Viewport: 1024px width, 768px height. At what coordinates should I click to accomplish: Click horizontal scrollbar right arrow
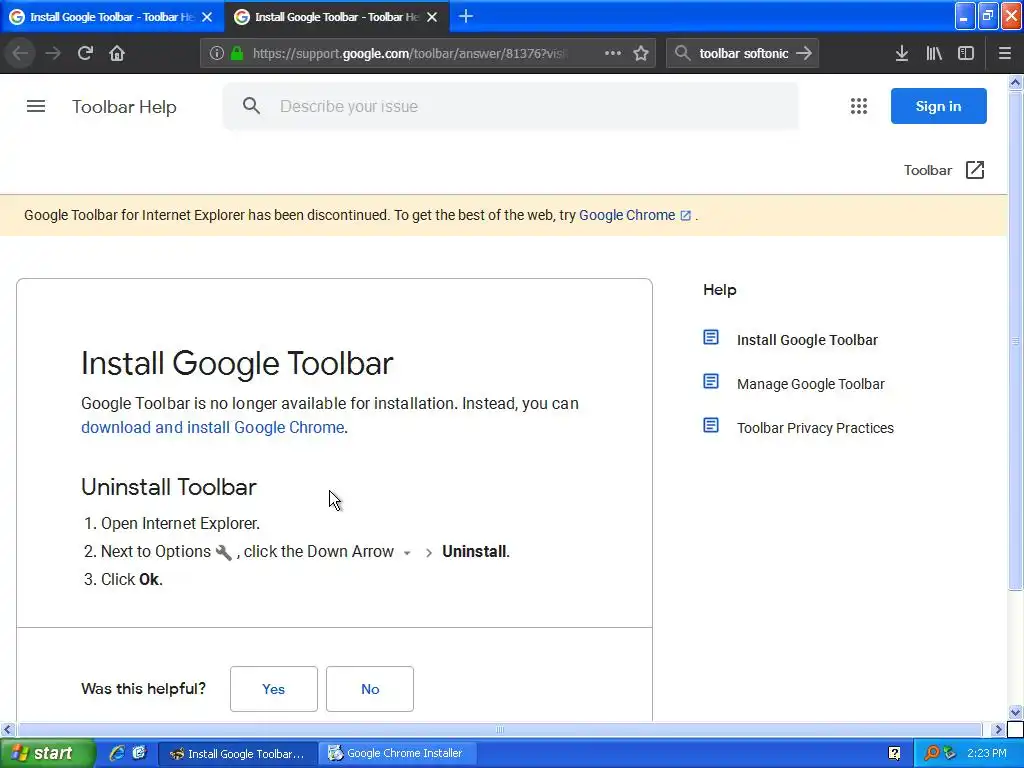997,729
